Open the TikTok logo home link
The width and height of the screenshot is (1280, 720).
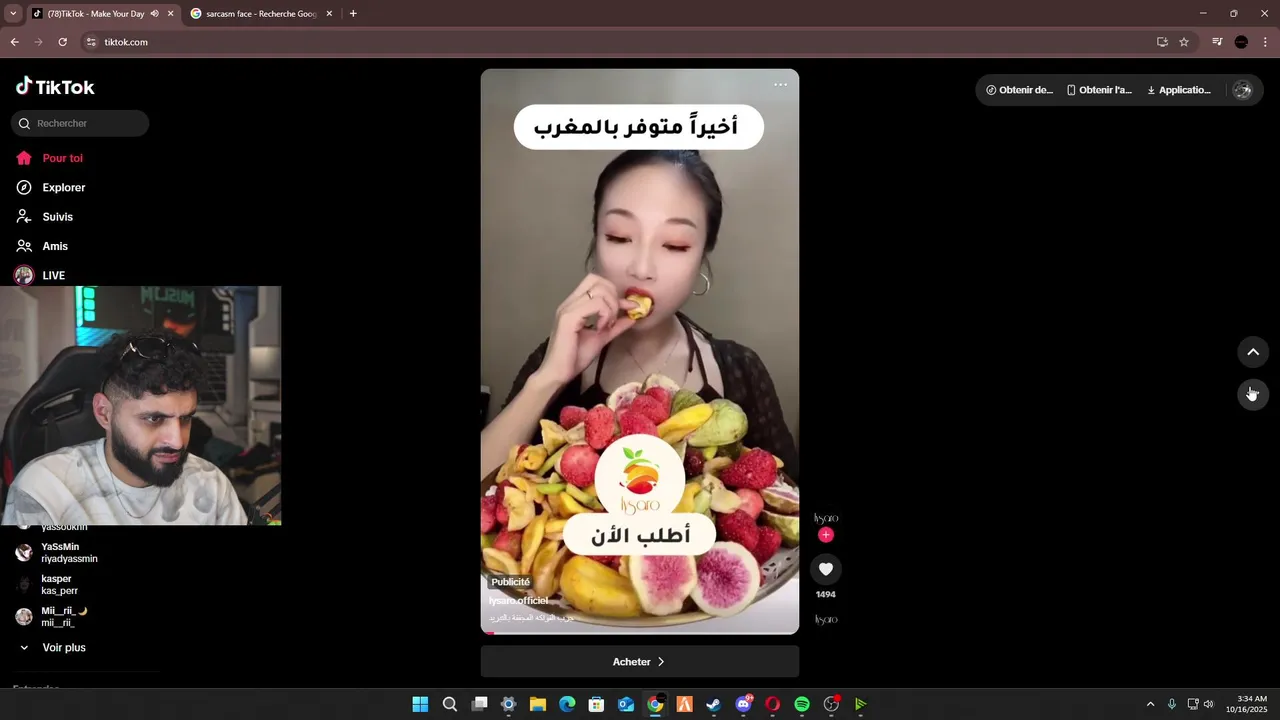(x=55, y=87)
